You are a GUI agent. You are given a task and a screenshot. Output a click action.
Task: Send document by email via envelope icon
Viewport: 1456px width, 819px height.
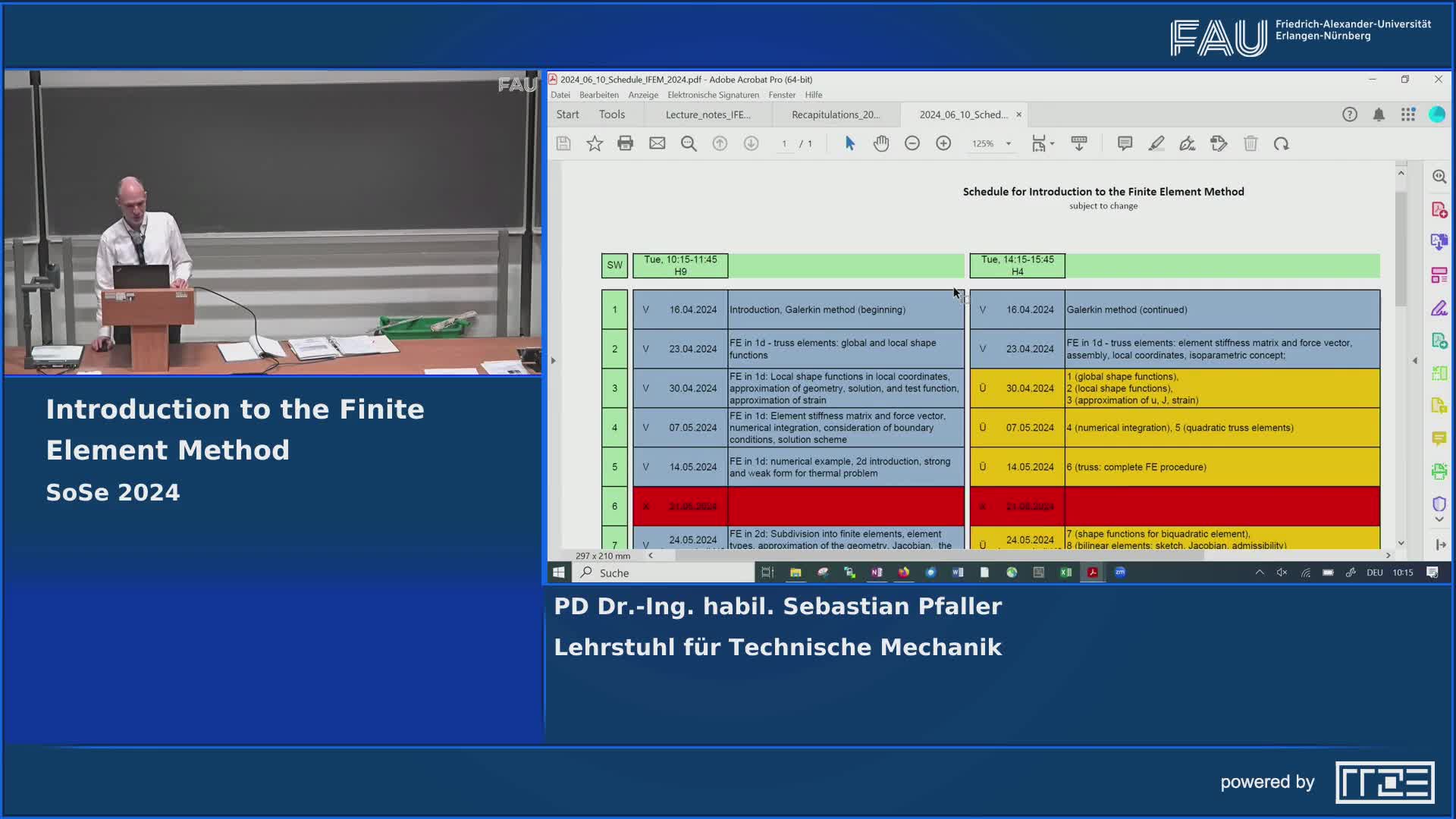point(657,143)
